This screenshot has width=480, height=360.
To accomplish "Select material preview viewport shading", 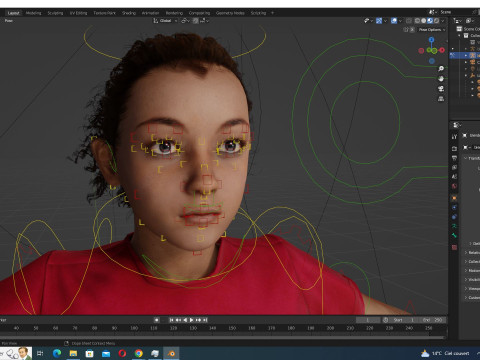I will (430, 21).
